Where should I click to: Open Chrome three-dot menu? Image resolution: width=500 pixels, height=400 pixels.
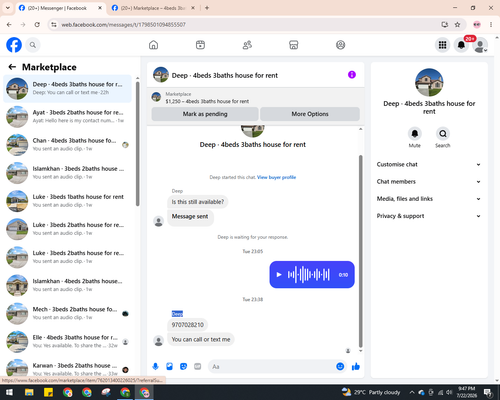[491, 25]
